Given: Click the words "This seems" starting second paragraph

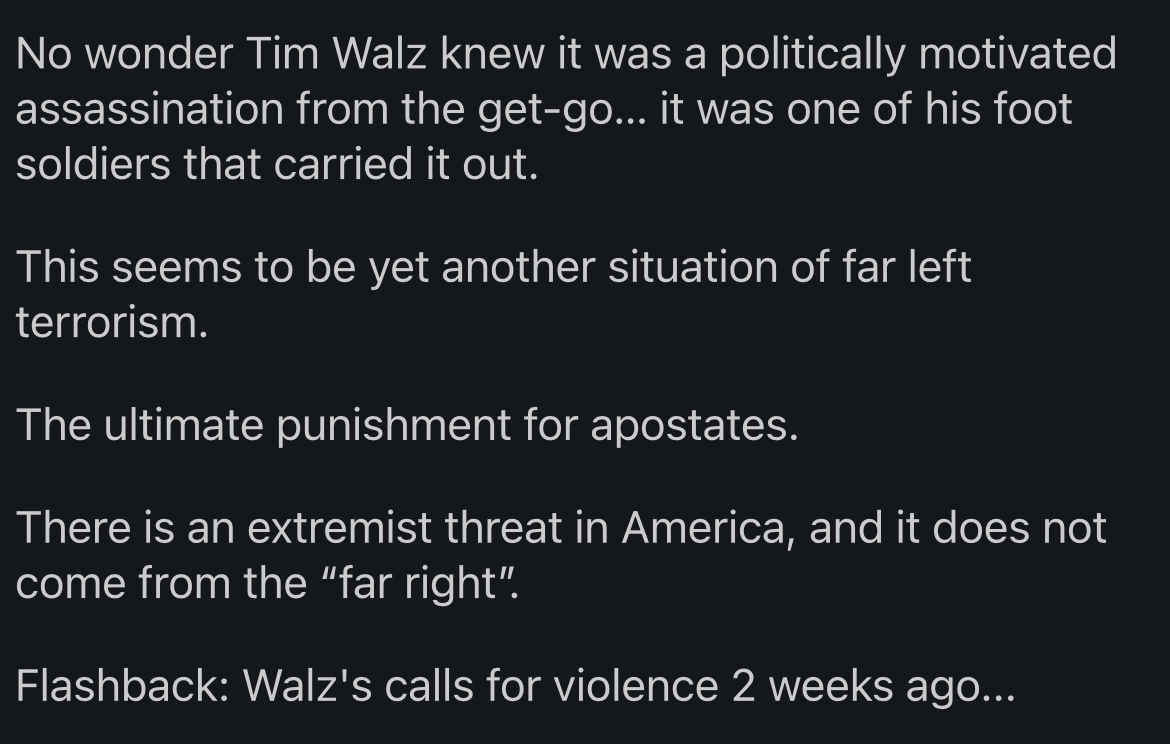Looking at the screenshot, I should pyautogui.click(x=128, y=267).
